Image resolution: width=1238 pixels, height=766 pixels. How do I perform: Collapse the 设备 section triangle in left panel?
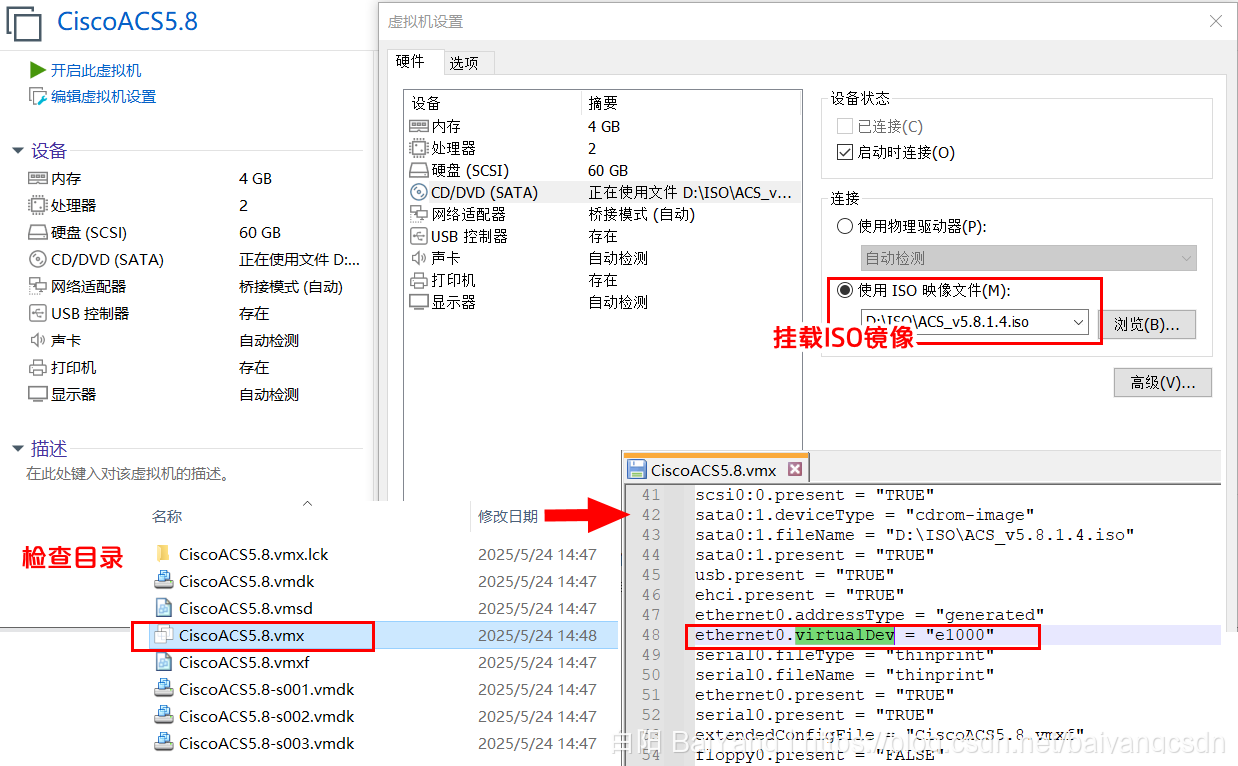18,151
